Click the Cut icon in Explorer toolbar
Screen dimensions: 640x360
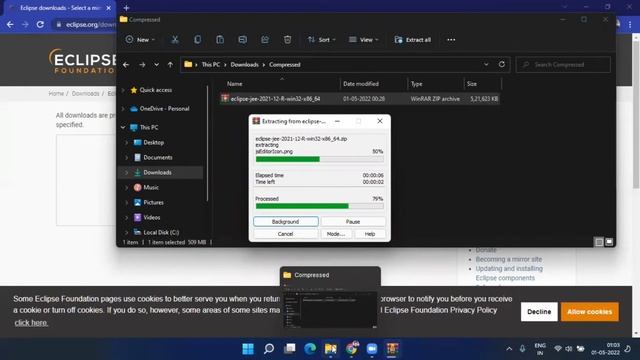175,40
